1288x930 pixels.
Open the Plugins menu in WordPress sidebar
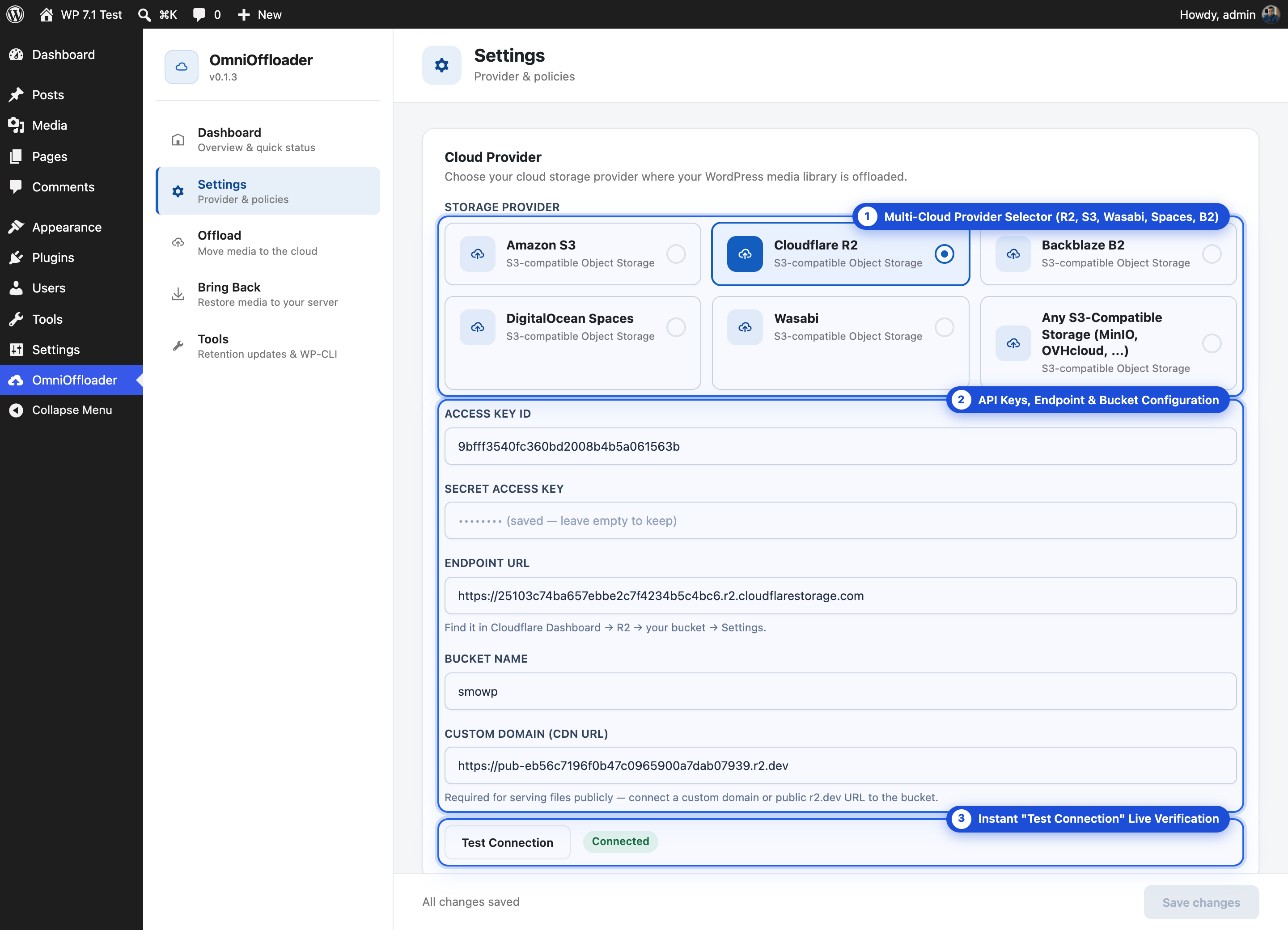click(x=72, y=258)
